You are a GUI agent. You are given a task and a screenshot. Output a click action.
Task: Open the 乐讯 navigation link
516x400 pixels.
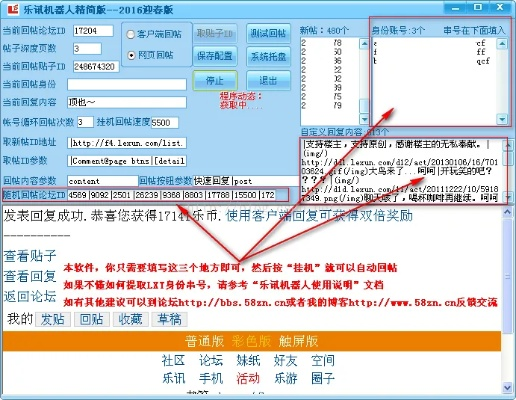[174, 378]
